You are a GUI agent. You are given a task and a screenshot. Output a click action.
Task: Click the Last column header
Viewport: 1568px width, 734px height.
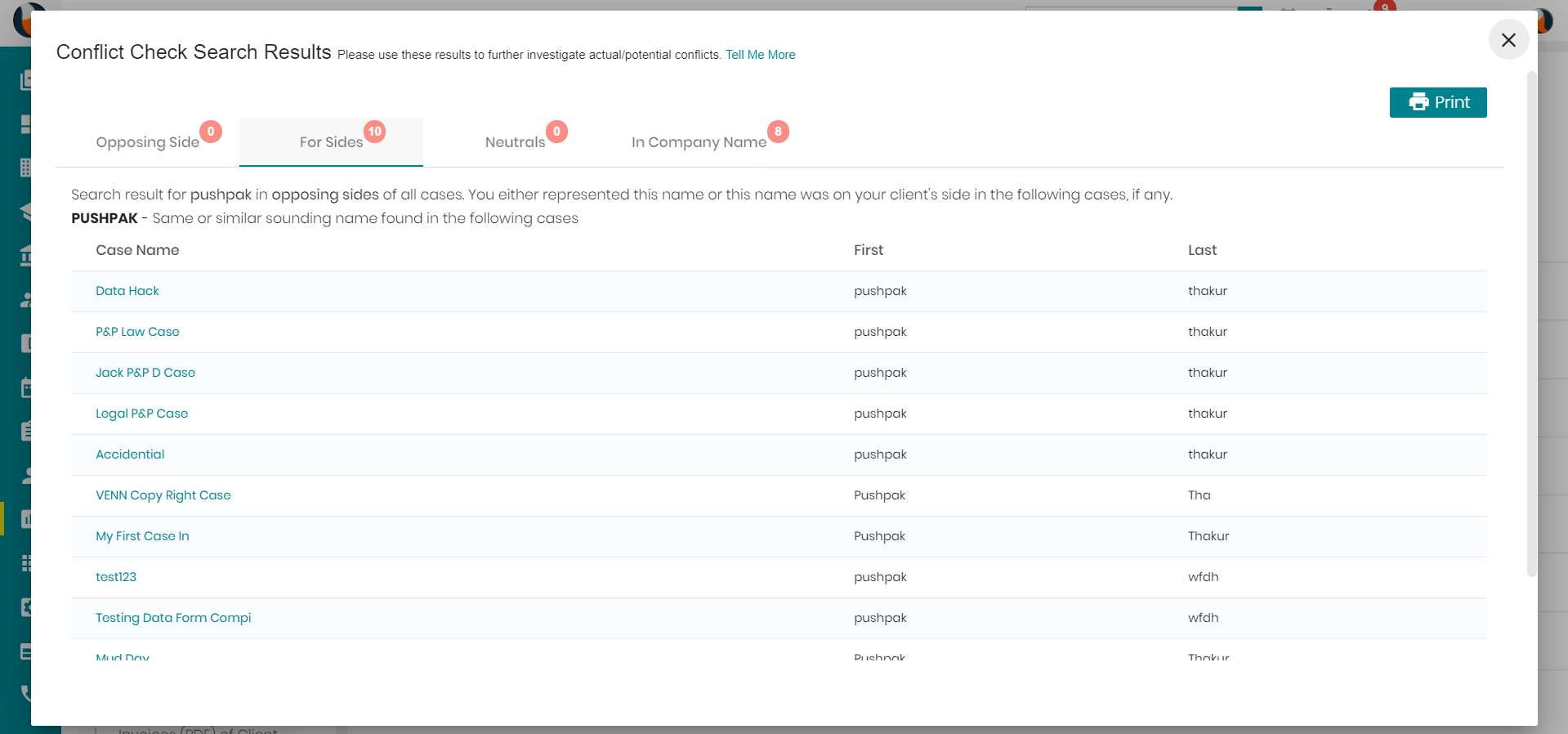click(1202, 250)
